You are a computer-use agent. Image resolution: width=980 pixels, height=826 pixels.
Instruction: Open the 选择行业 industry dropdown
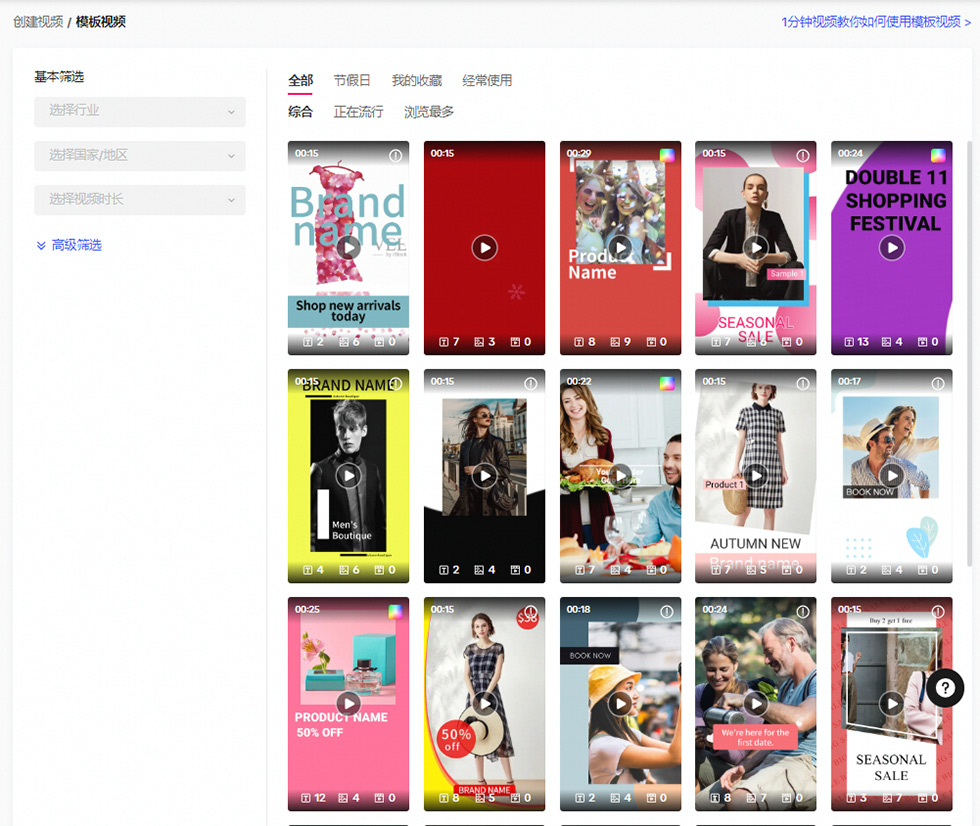[x=140, y=111]
